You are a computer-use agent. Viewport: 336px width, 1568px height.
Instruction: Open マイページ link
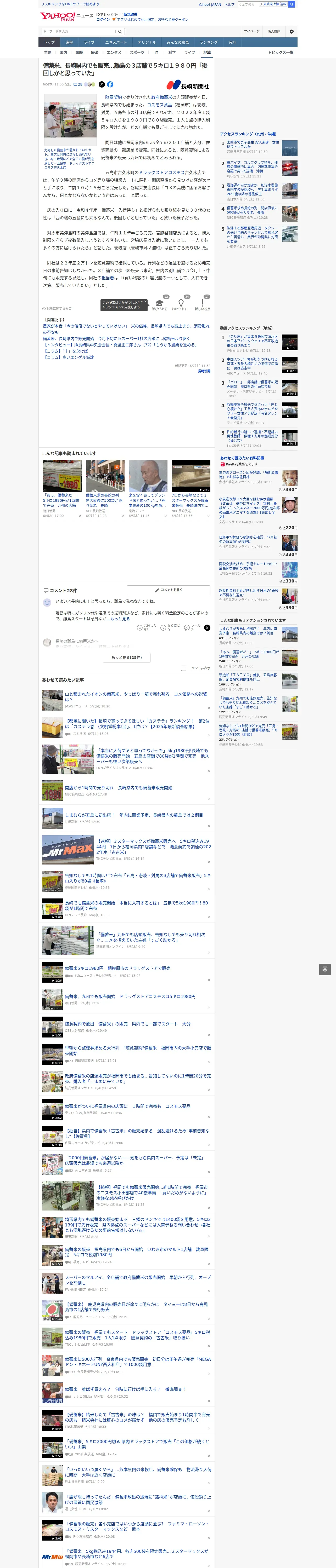tap(251, 31)
